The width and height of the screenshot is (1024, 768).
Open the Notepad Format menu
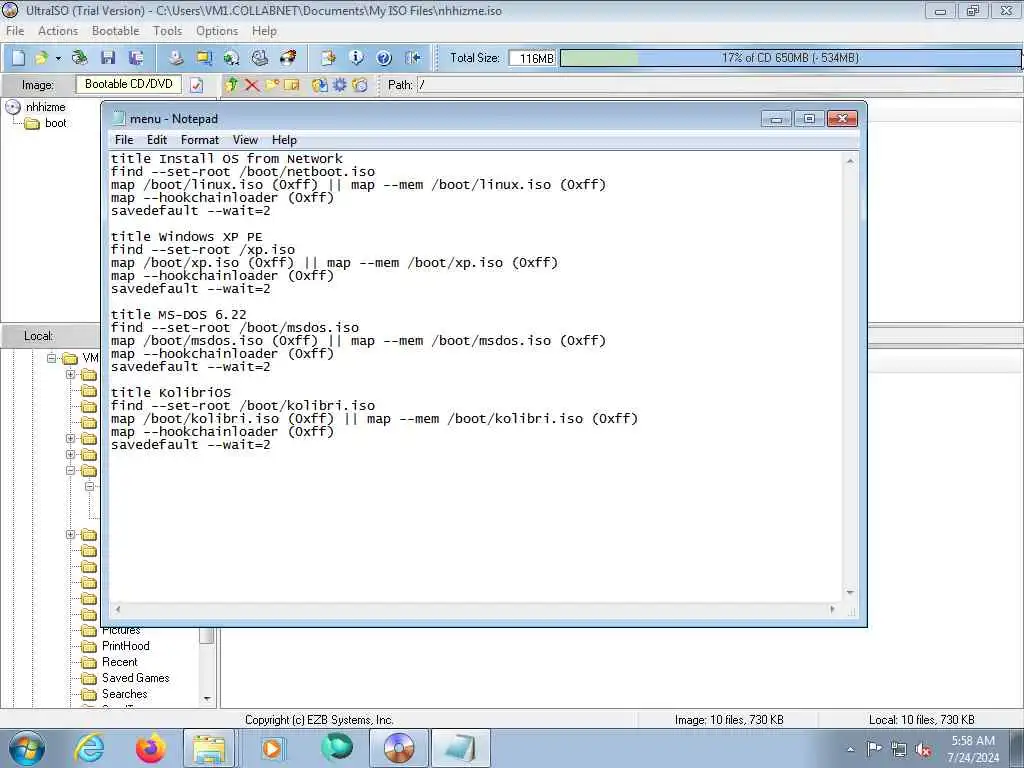[x=200, y=140]
